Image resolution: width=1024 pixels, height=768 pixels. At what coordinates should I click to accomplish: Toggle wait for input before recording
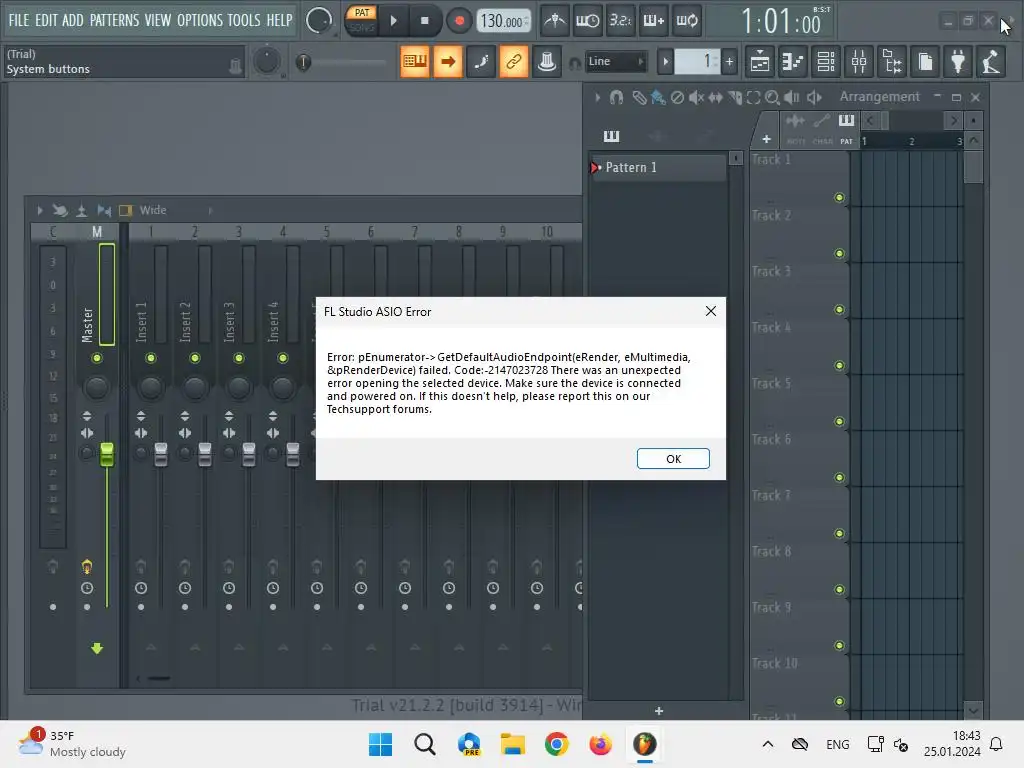(x=587, y=21)
